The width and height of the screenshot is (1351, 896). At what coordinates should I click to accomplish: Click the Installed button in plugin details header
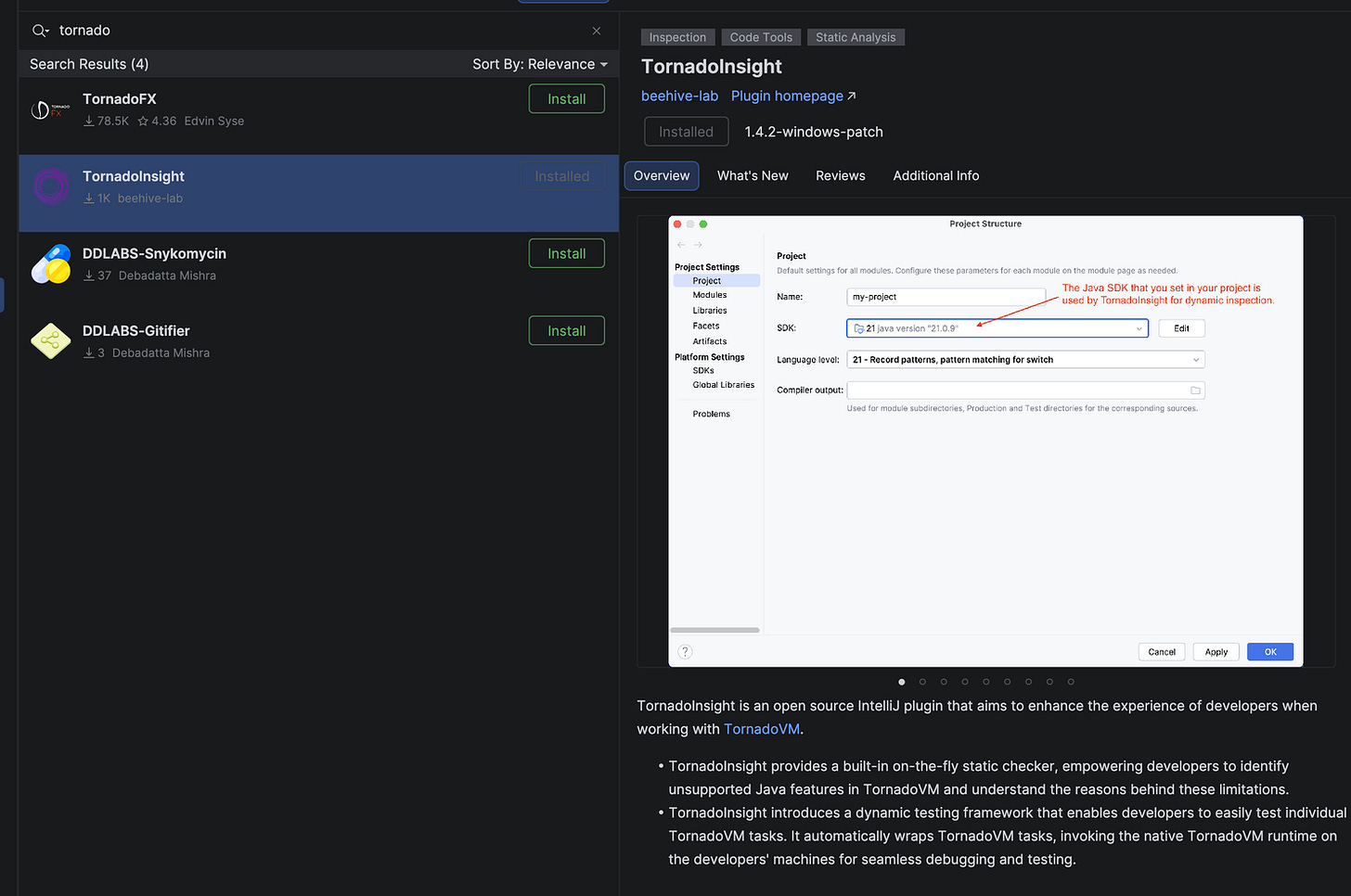[686, 132]
